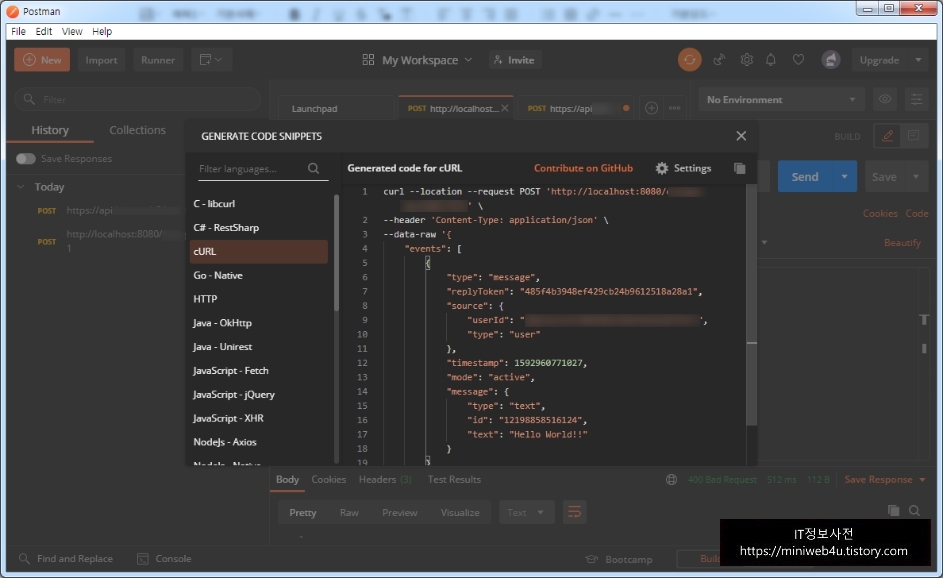Open the new tab plus icon
Viewport: 943px width, 578px height.
coord(651,108)
